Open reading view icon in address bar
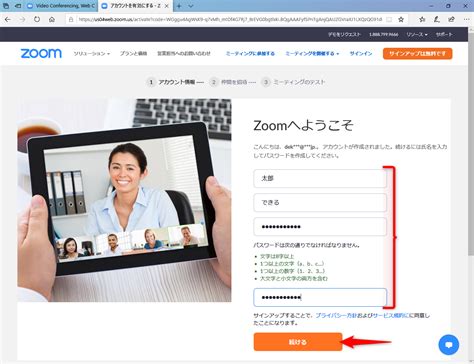Image resolution: width=474 pixels, height=364 pixels. coord(389,19)
